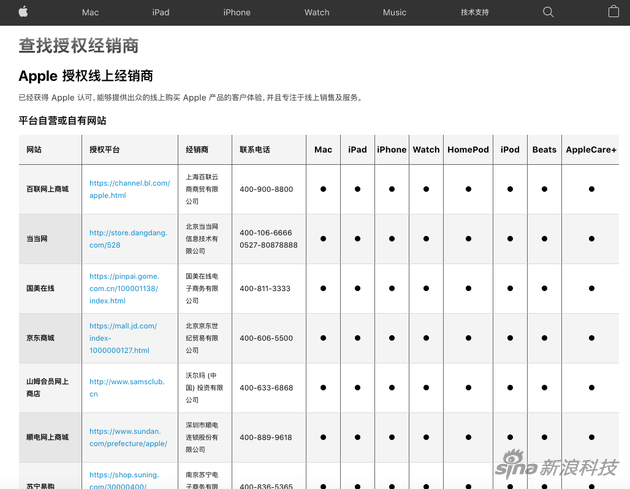630x489 pixels.
Task: Click the 京东商城 phone number 400-606-5500
Action: [266, 338]
